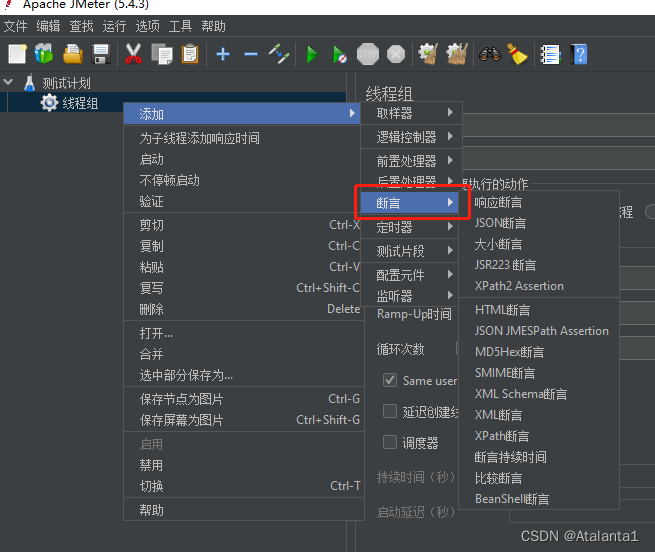Select 大小断言 assertion
Screen dimensions: 655x552
(539, 244)
